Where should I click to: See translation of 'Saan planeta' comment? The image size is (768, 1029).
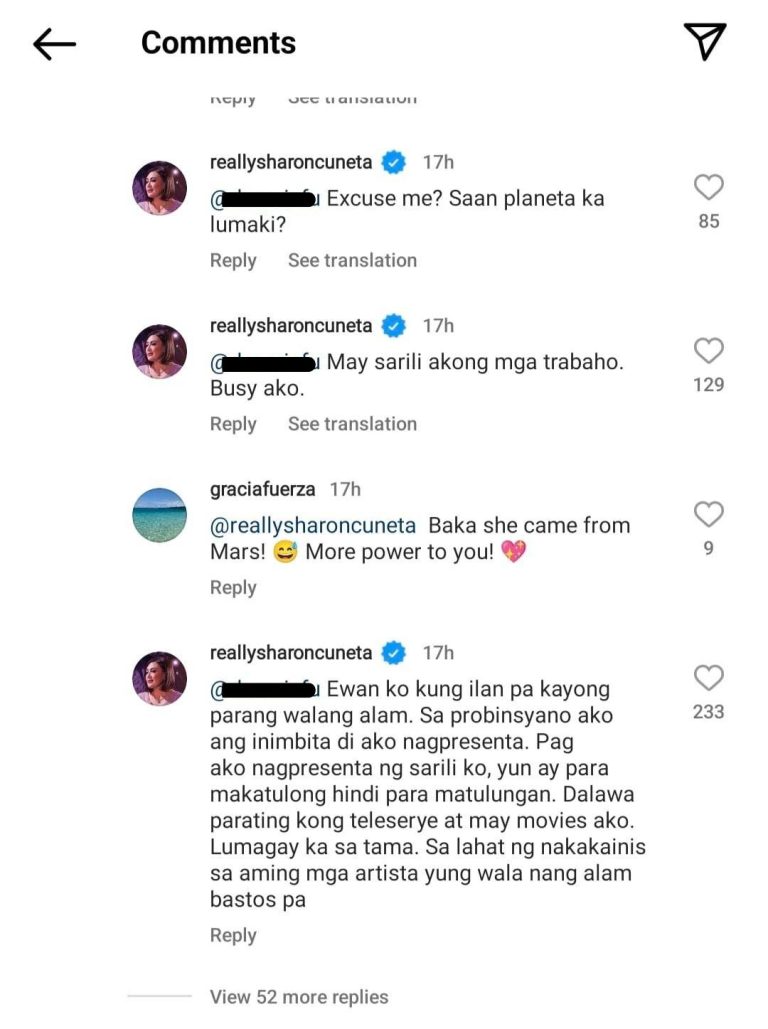click(352, 260)
